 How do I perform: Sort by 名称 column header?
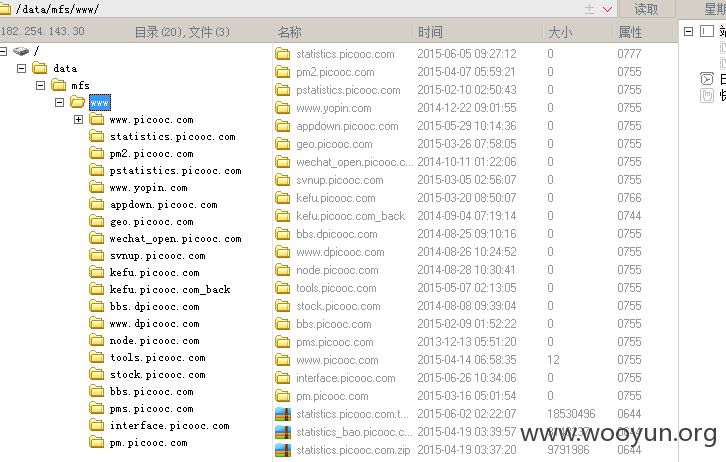tap(289, 32)
